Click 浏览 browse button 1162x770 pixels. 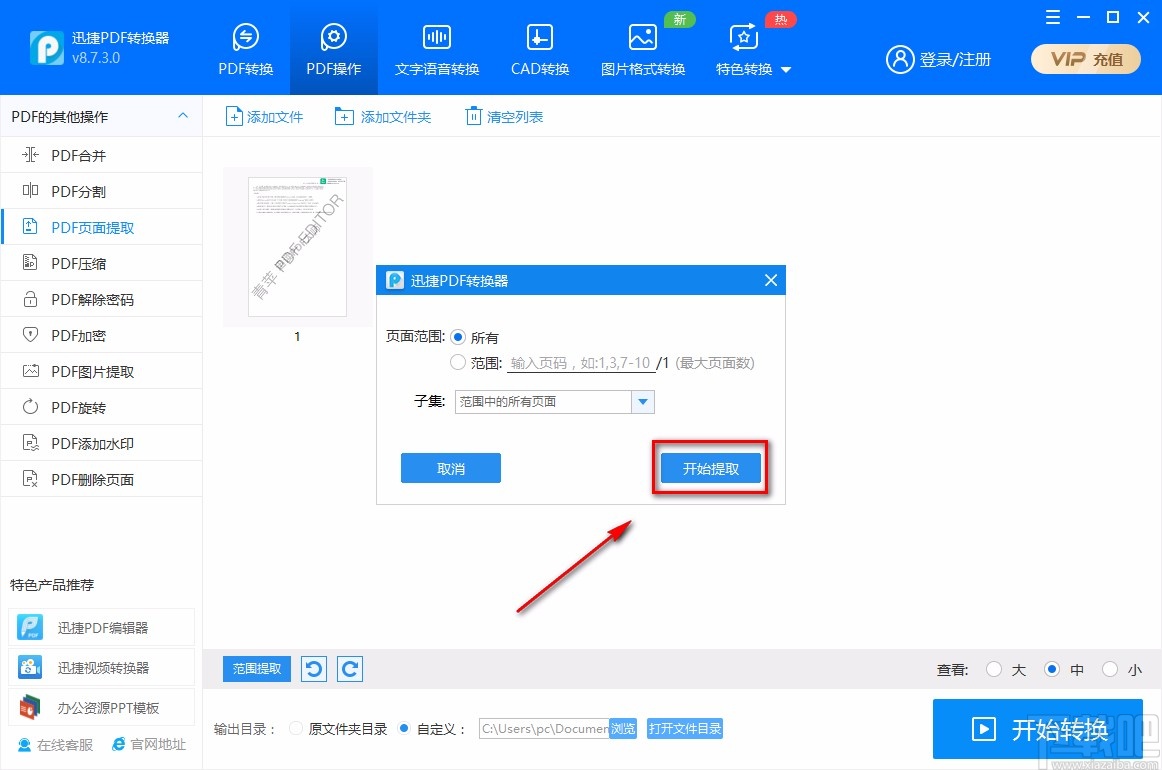point(623,728)
